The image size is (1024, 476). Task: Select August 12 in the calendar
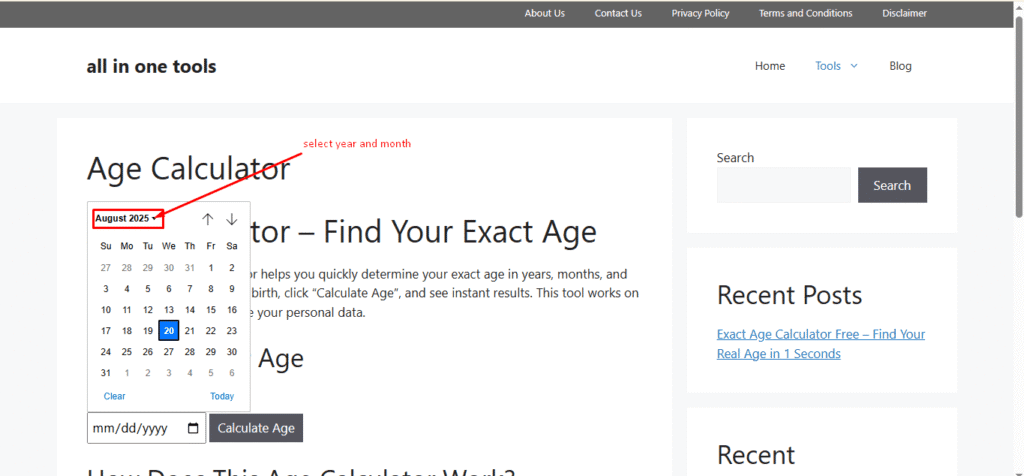(148, 310)
